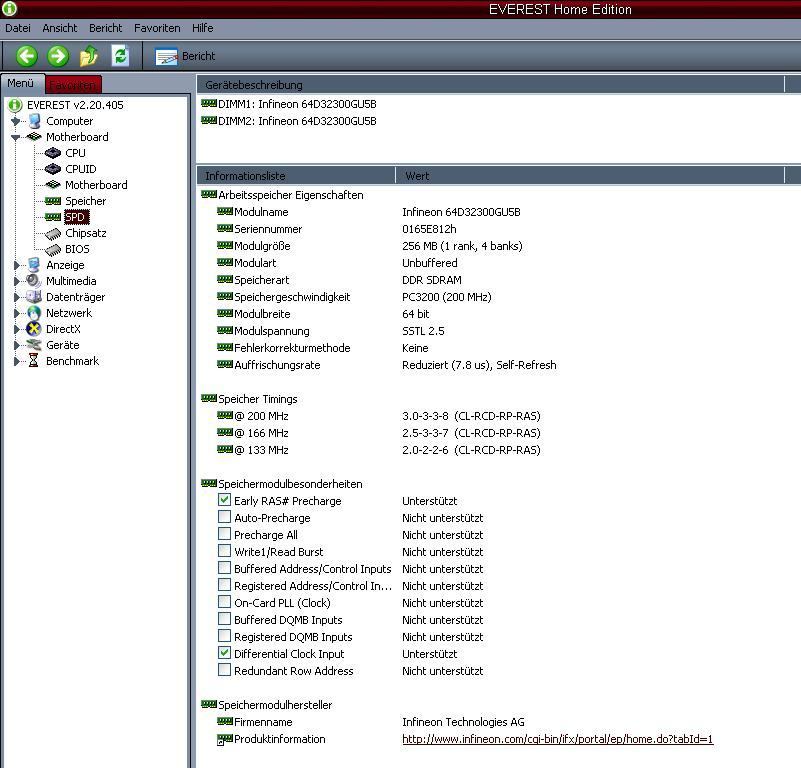Select the BIOS chip icon in tree
The width and height of the screenshot is (801, 768).
[x=53, y=249]
